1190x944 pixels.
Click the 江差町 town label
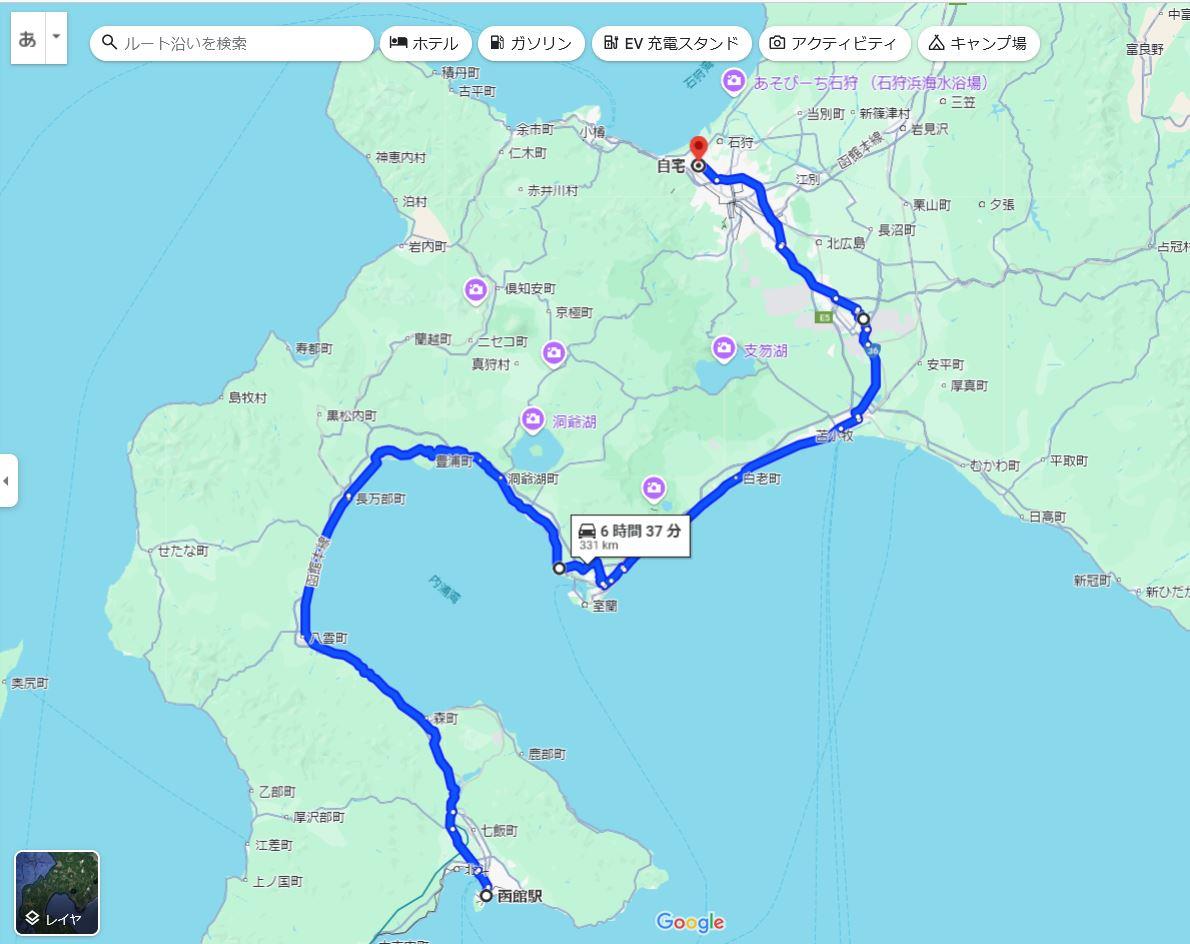coord(274,845)
